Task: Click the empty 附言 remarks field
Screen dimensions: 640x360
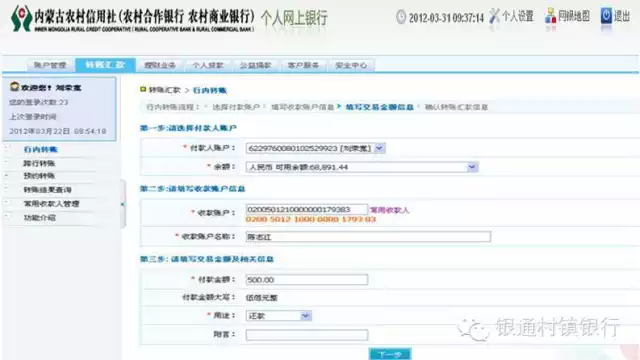Action: pyautogui.click(x=307, y=335)
